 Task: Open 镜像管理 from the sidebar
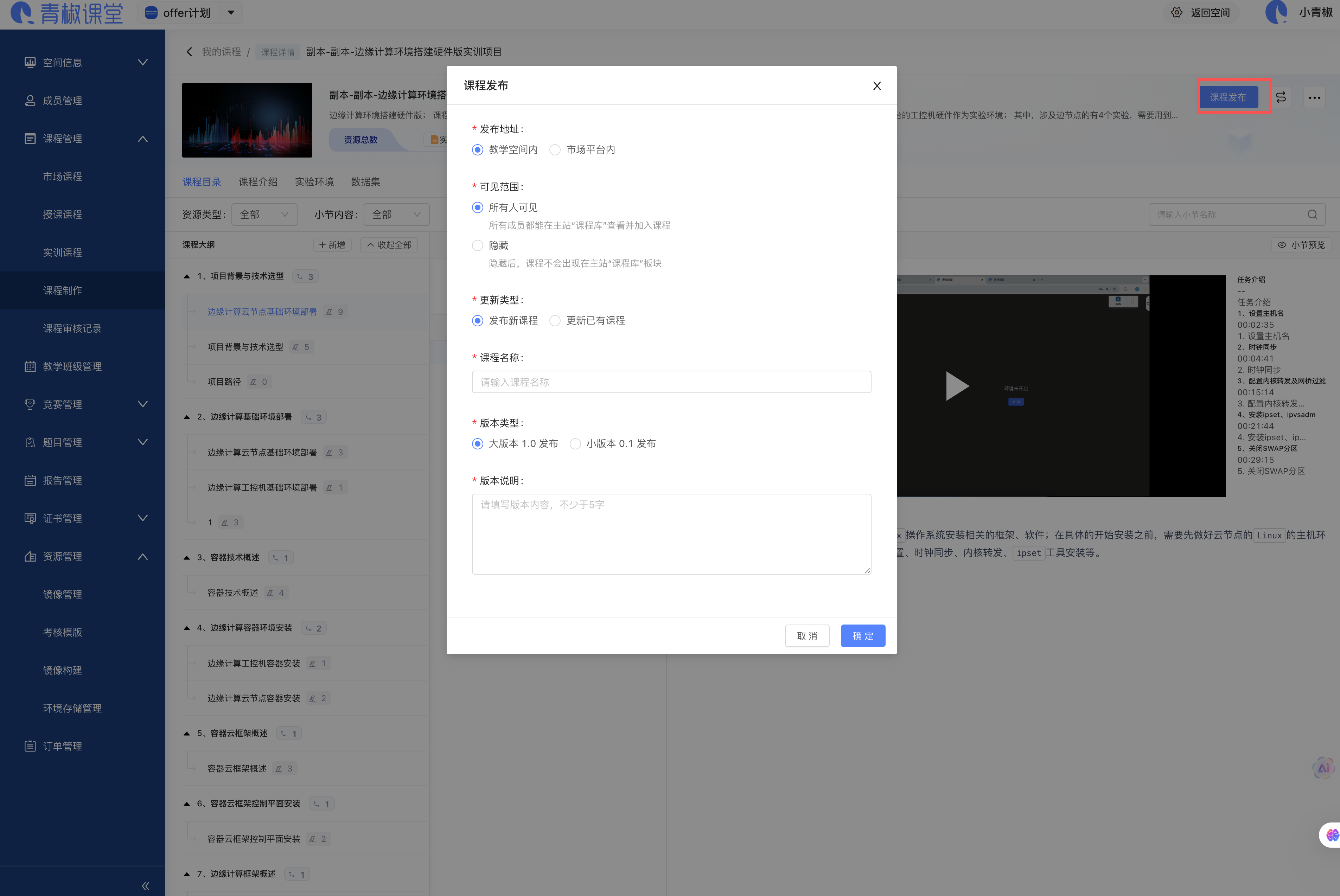pyautogui.click(x=63, y=594)
